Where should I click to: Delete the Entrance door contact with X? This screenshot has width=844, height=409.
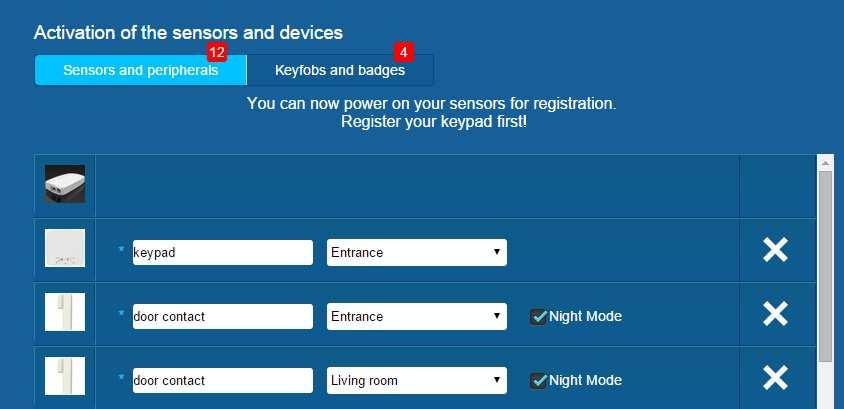click(x=775, y=314)
